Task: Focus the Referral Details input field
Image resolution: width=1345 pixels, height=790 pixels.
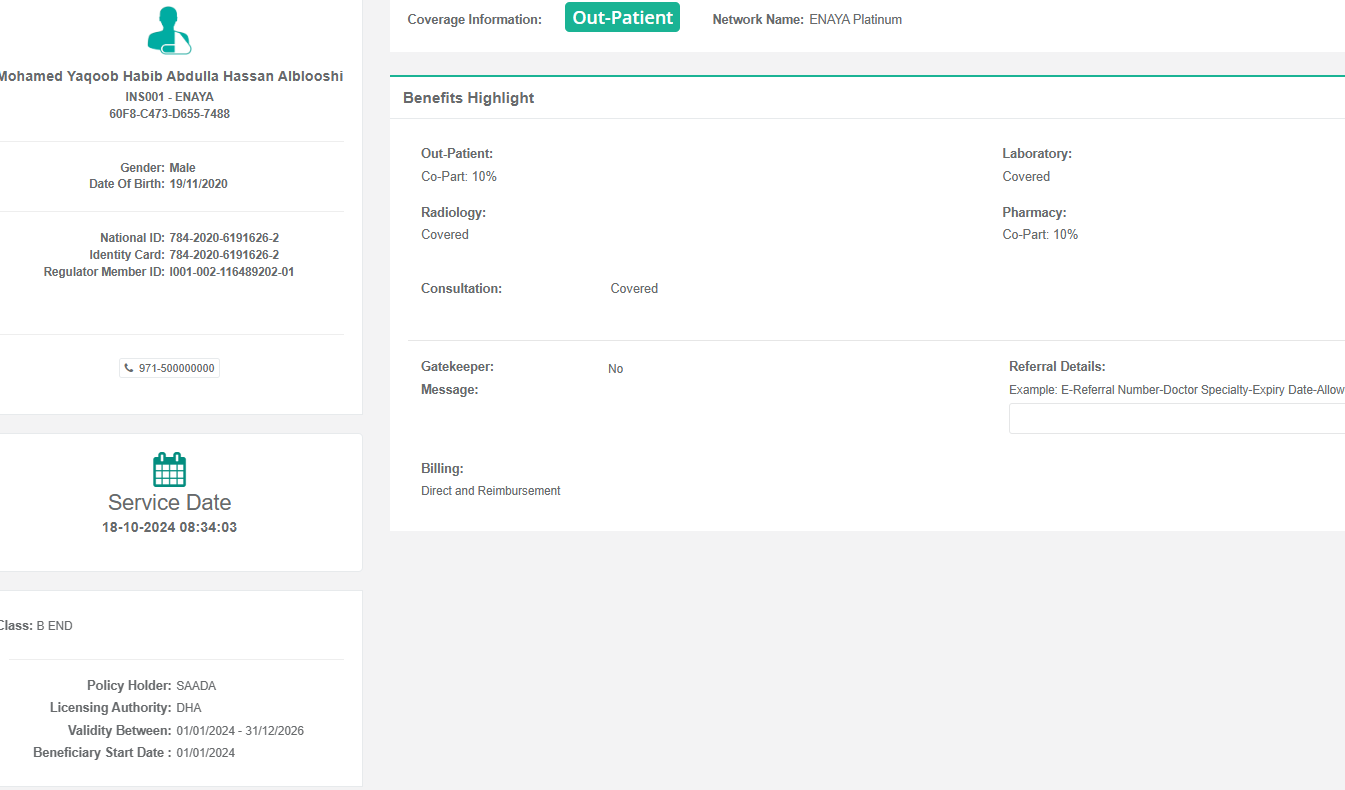Action: point(1176,419)
